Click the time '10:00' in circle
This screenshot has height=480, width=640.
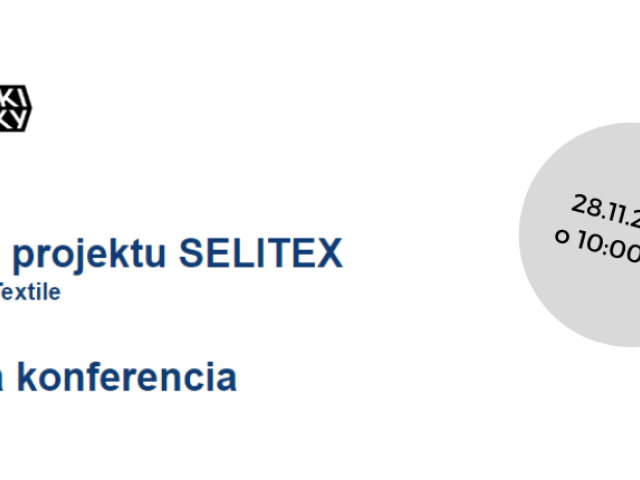[x=608, y=248]
